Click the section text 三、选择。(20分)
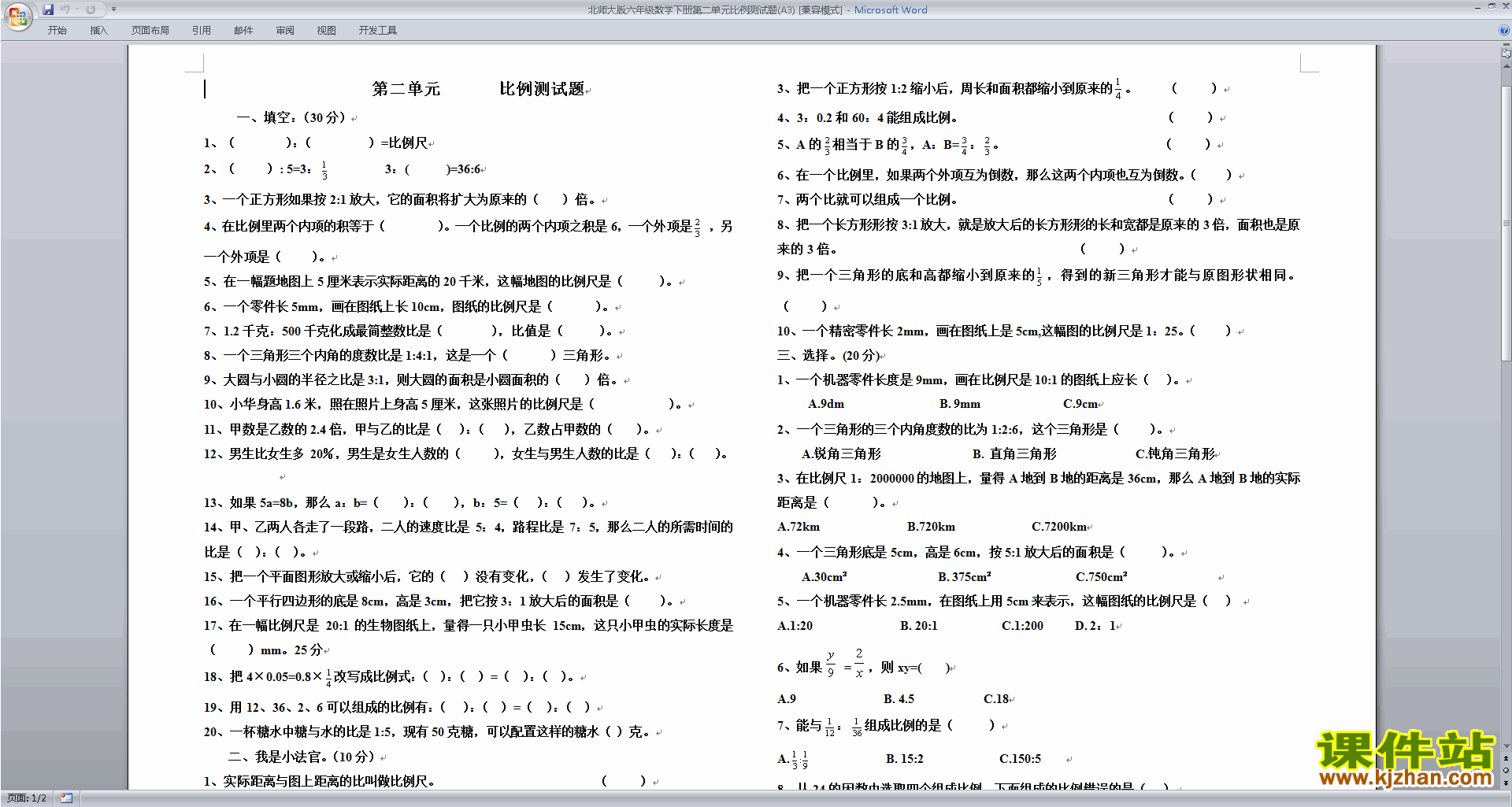Screen dimensions: 1512x807 [x=828, y=355]
